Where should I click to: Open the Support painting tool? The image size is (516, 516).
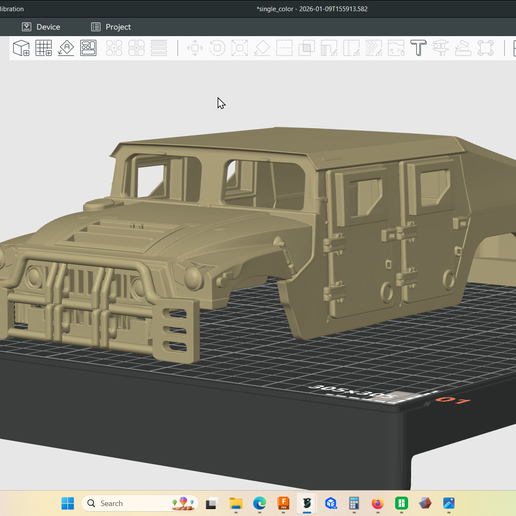(329, 48)
